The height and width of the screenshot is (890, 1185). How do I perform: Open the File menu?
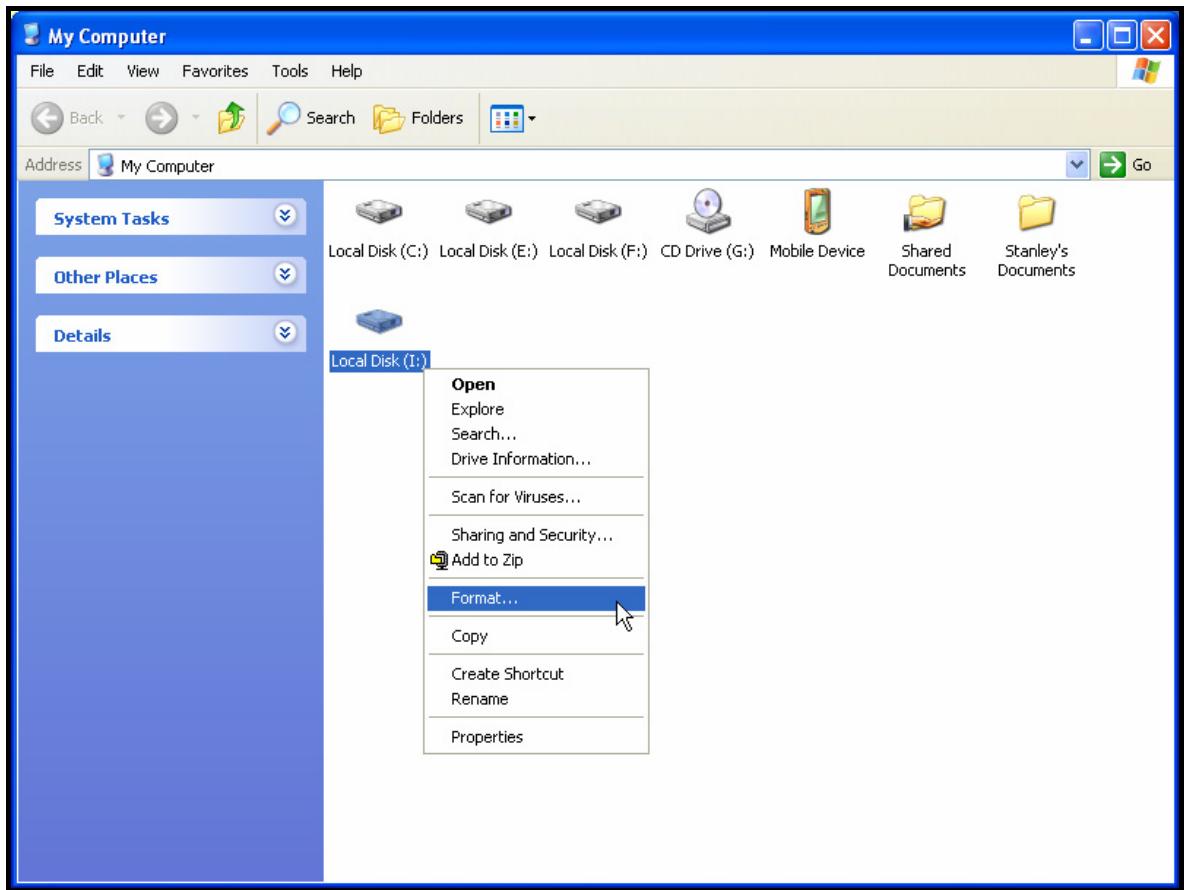point(42,71)
